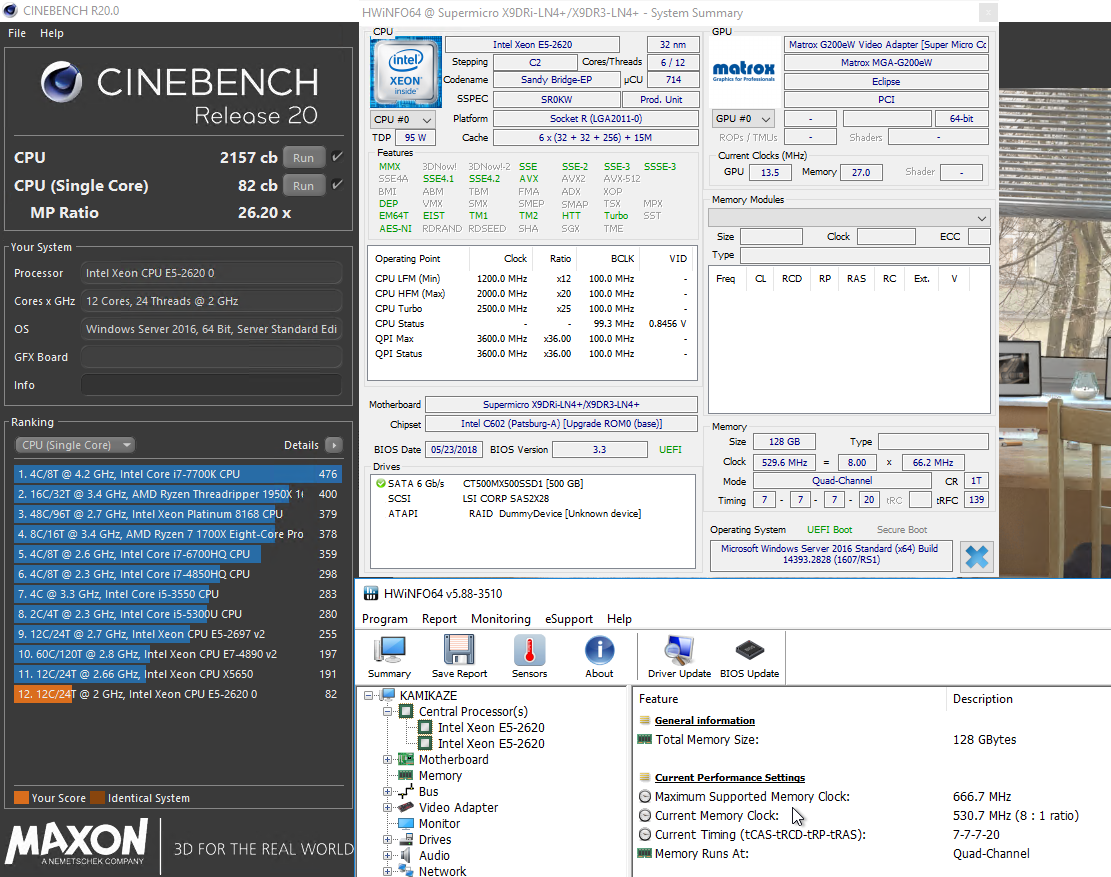Viewport: 1111px width, 877px height.
Task: Click the Info field in Cinebench
Action: click(211, 385)
